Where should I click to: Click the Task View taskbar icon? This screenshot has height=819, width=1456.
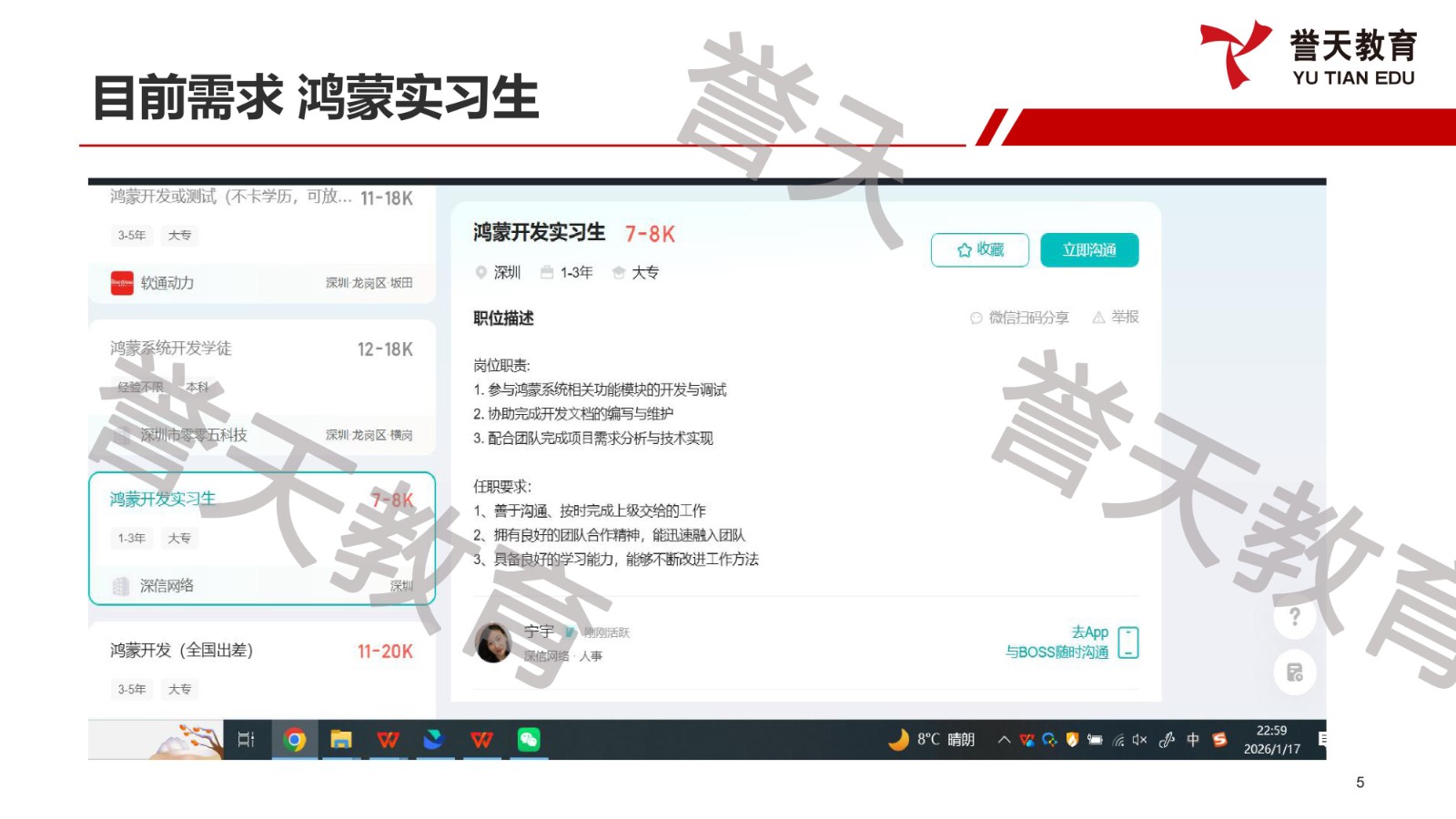coord(246,740)
